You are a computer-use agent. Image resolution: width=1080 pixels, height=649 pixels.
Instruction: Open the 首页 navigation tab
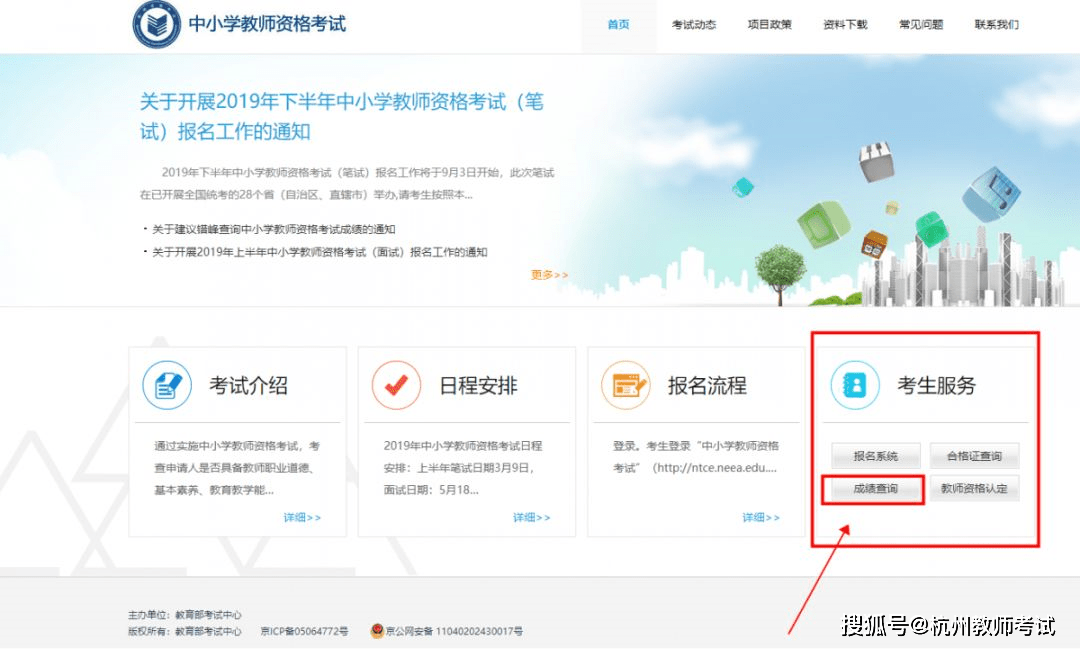(x=619, y=25)
